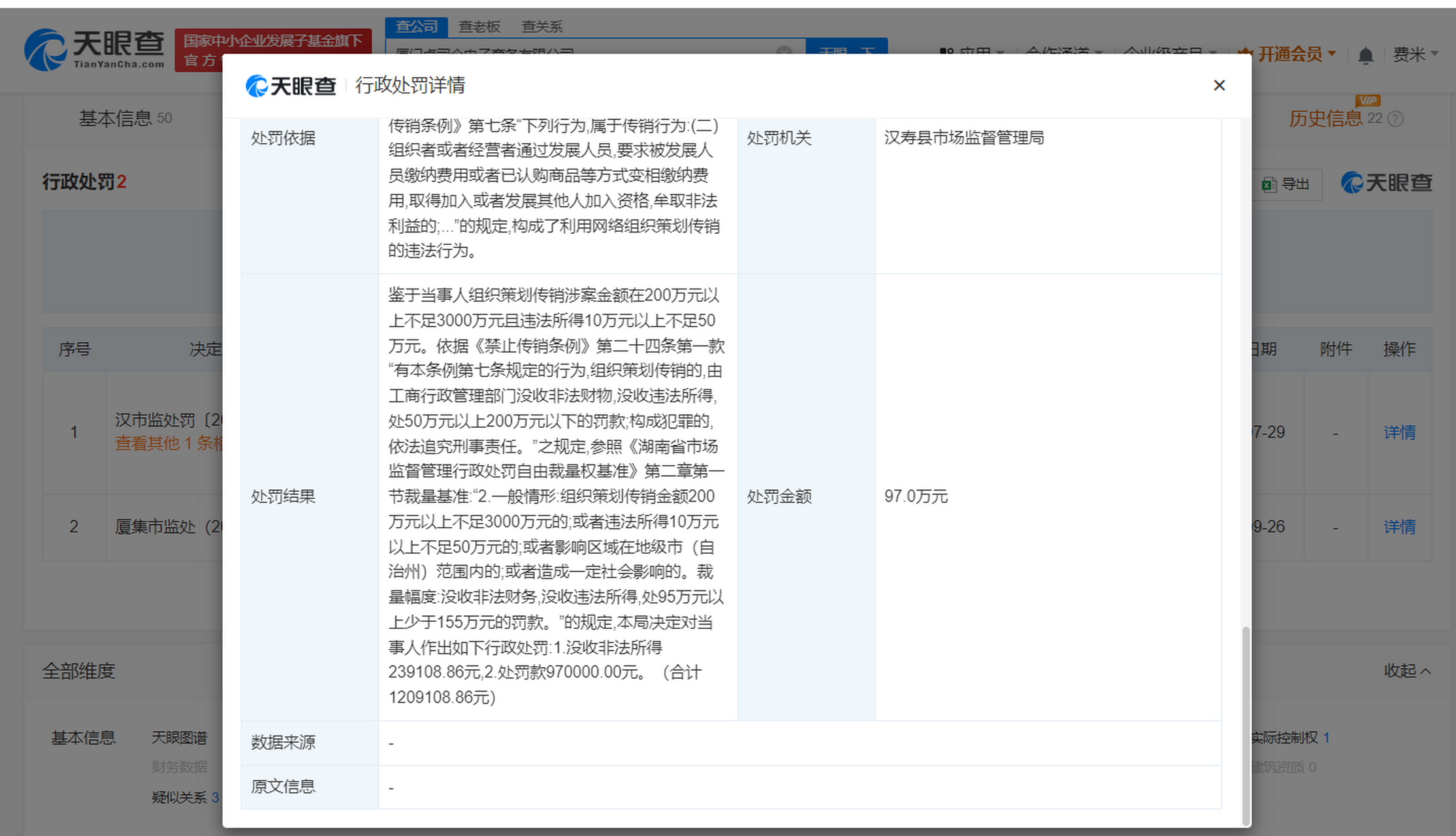Click the Excel 导出 export icon
1456x836 pixels.
click(x=1269, y=185)
